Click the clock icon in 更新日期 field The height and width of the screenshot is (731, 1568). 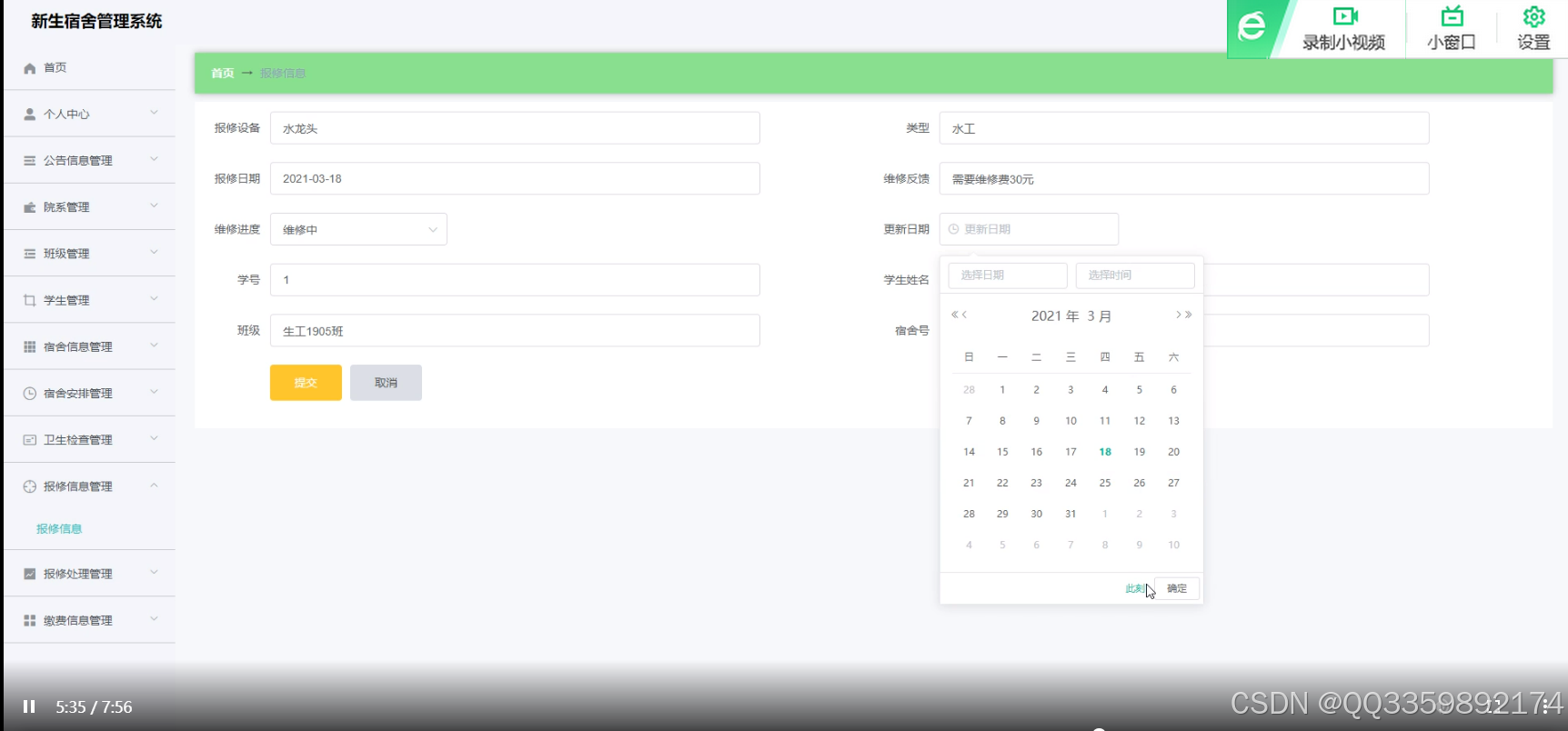(953, 229)
